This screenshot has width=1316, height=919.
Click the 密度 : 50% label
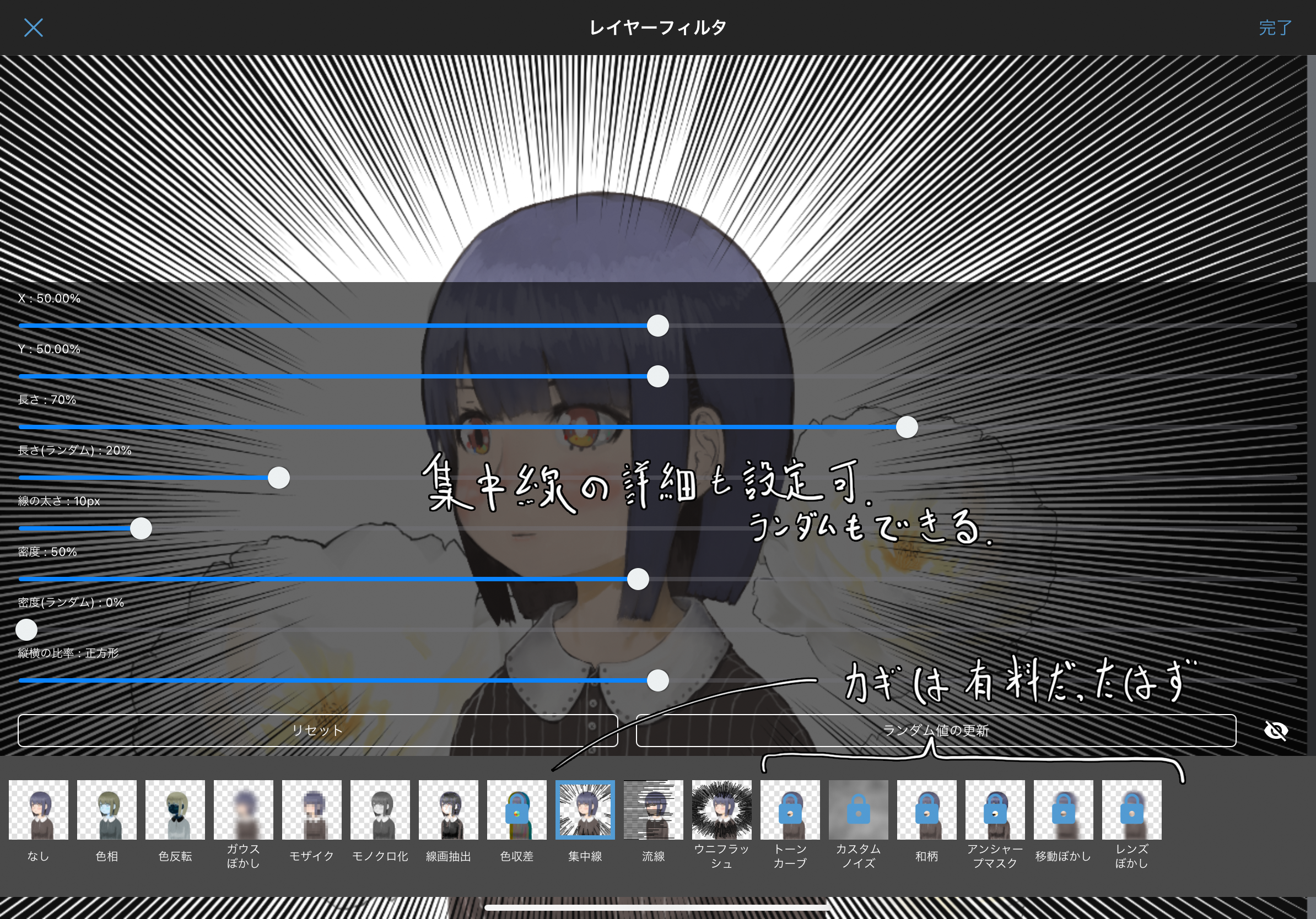tap(47, 551)
